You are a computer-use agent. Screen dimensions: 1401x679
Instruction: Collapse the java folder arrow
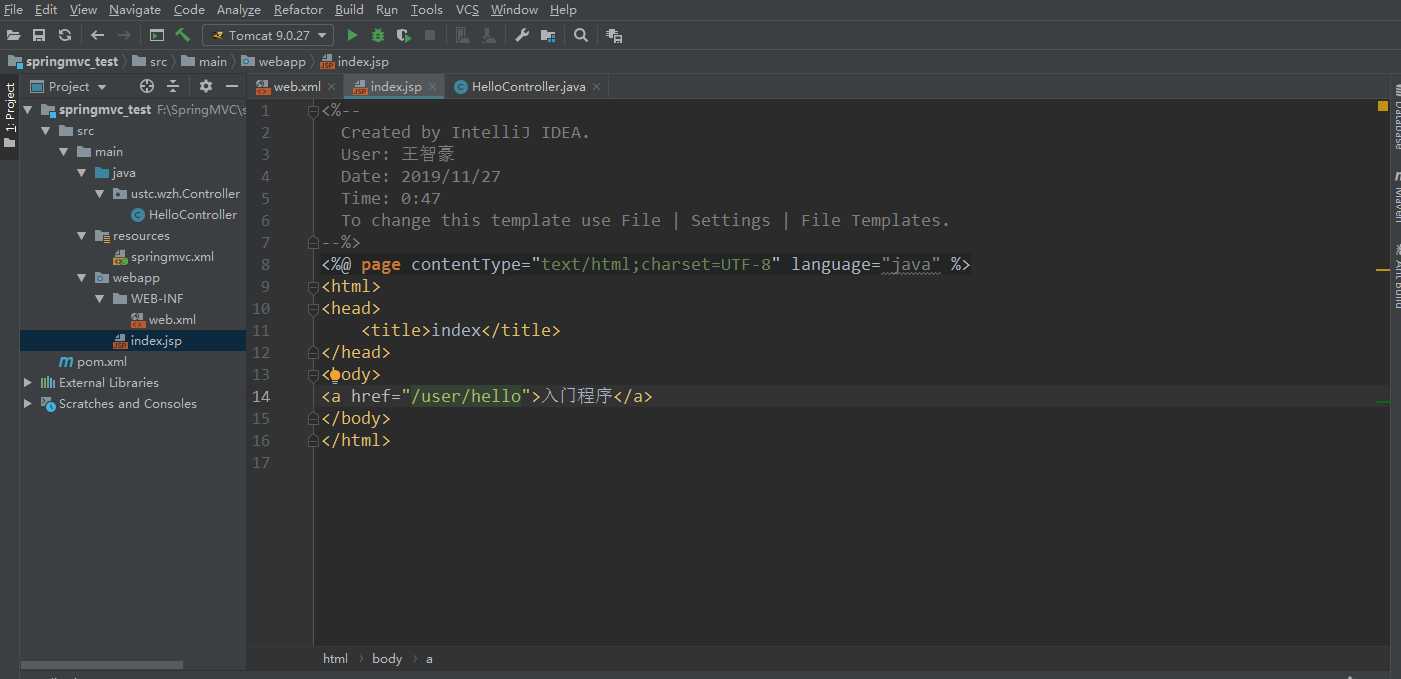82,173
